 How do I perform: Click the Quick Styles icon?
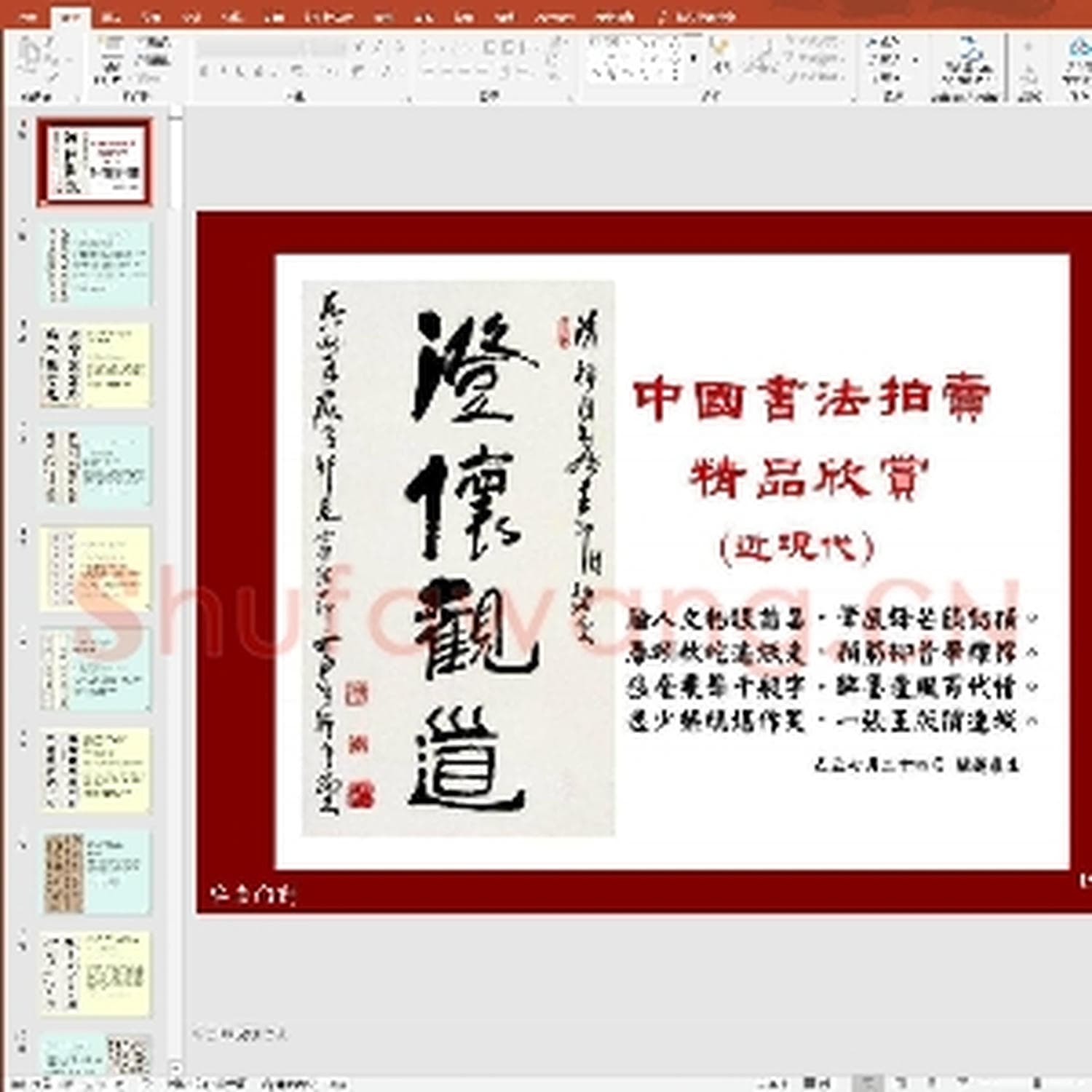pyautogui.click(x=761, y=55)
